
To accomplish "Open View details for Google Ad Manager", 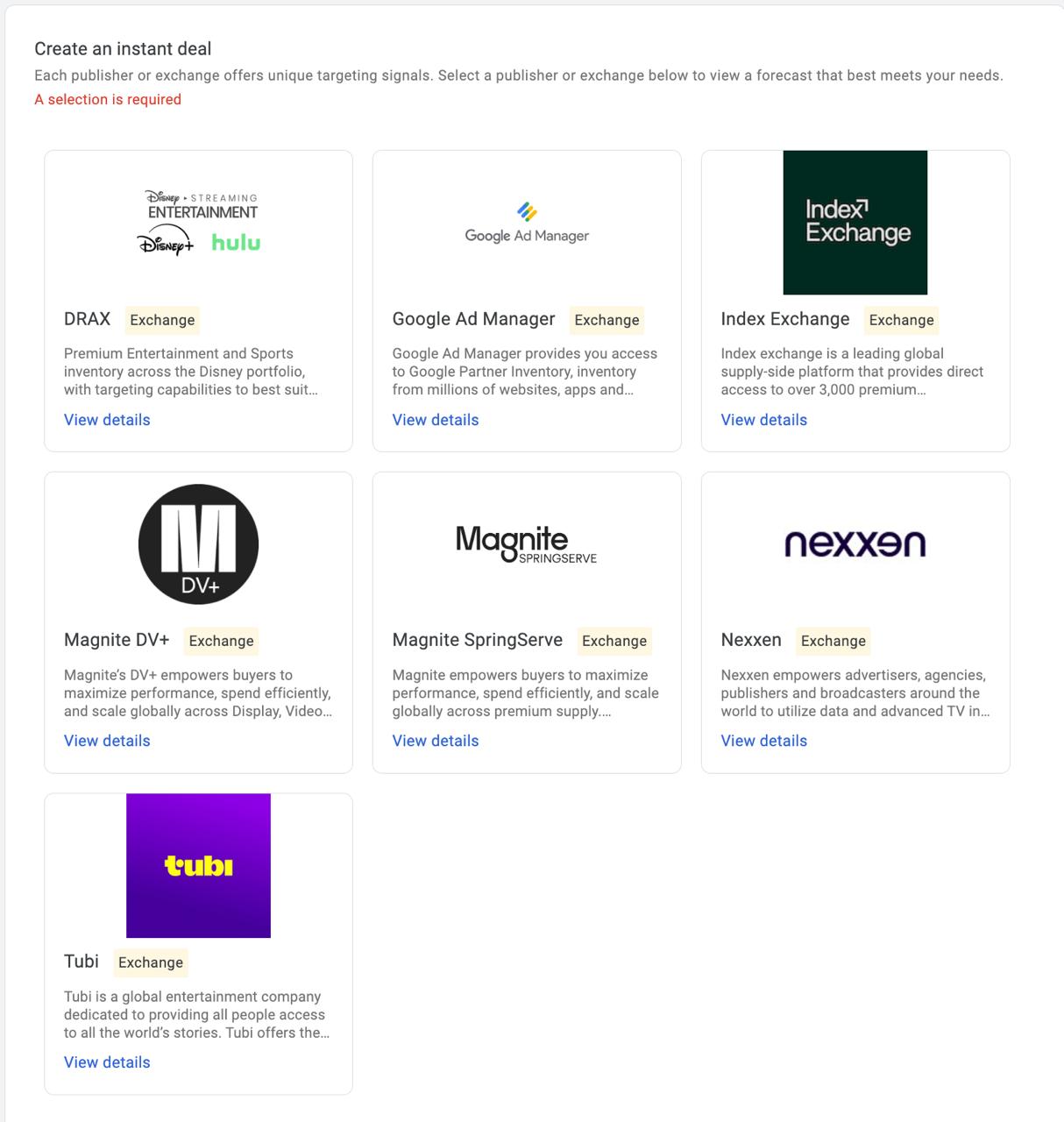I will (436, 420).
